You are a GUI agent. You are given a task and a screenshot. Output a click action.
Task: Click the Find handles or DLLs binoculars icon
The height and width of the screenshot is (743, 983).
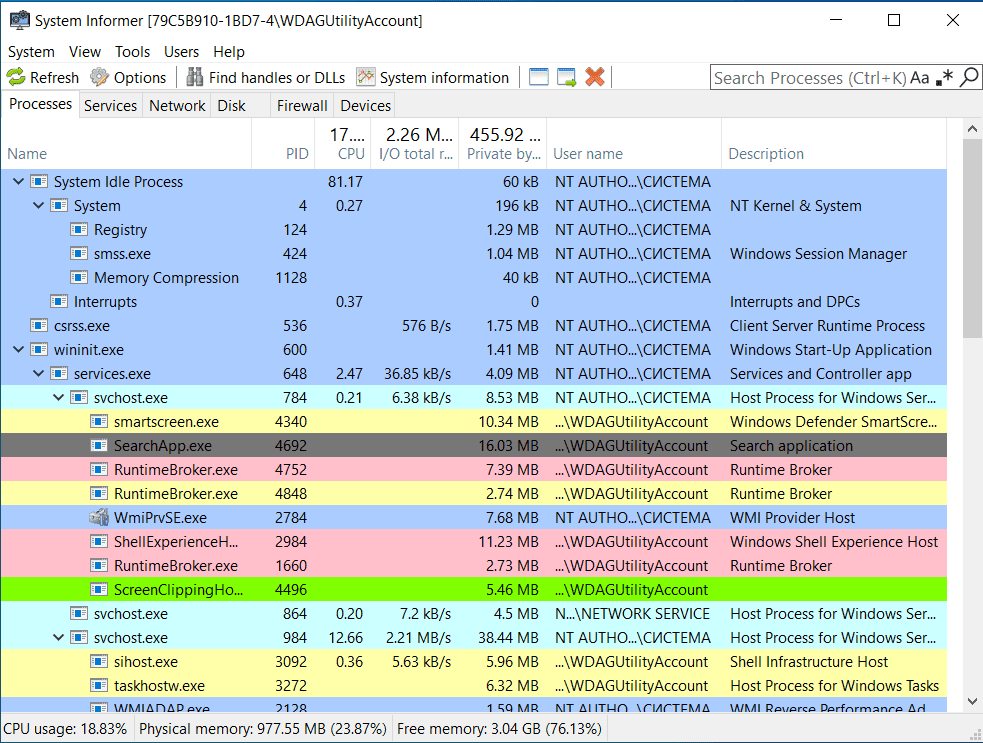click(194, 77)
